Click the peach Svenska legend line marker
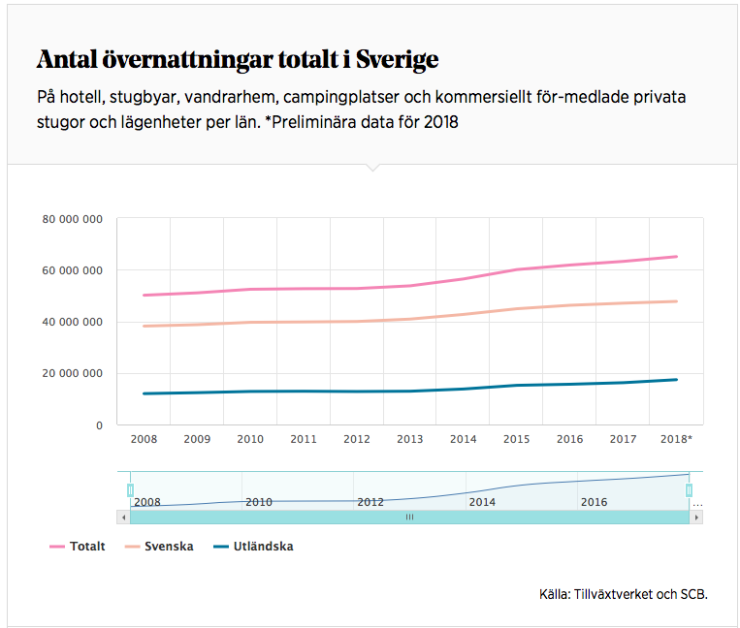740x628 pixels. [x=132, y=547]
